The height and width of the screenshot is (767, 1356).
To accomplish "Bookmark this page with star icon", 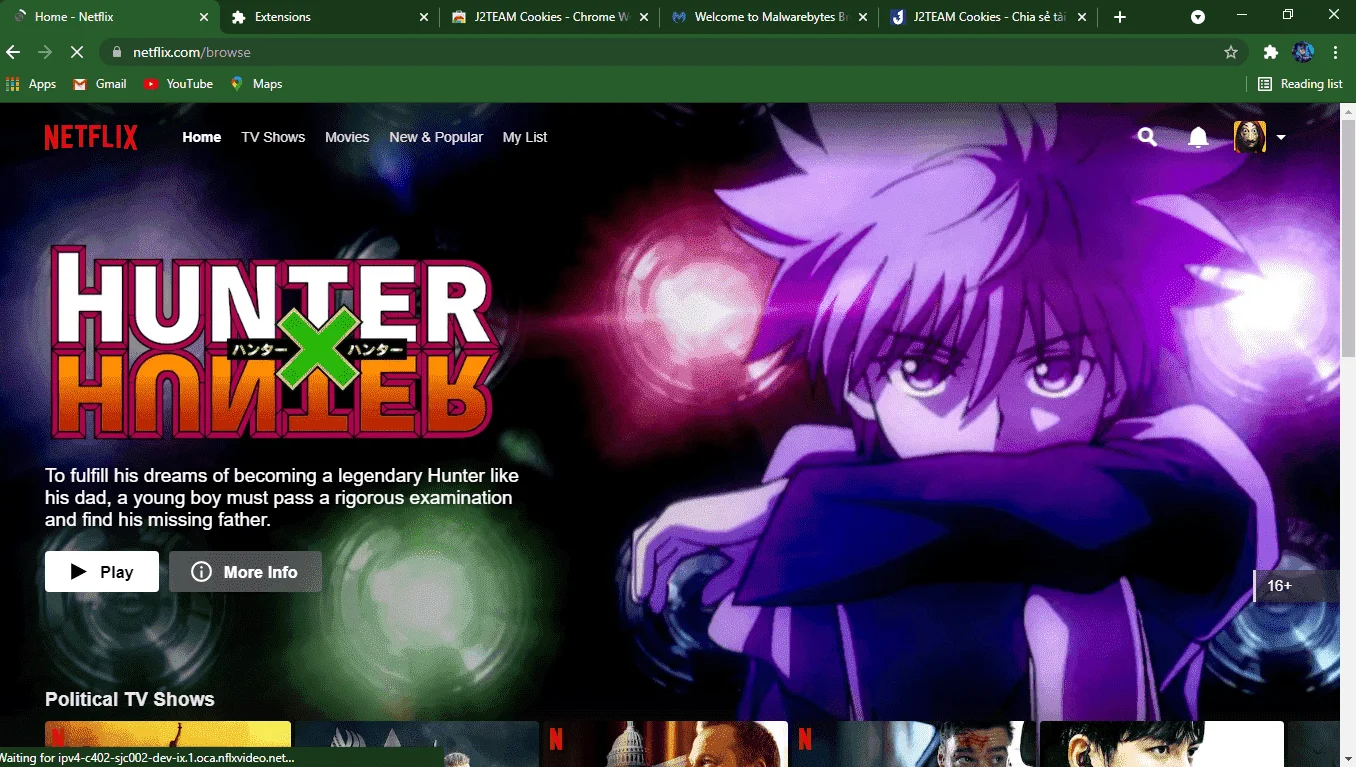I will [x=1231, y=52].
